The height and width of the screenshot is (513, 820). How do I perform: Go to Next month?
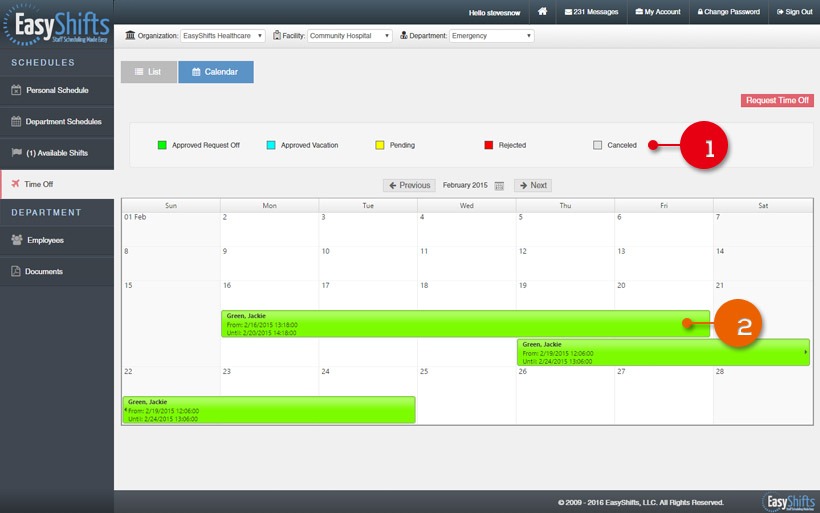[533, 185]
